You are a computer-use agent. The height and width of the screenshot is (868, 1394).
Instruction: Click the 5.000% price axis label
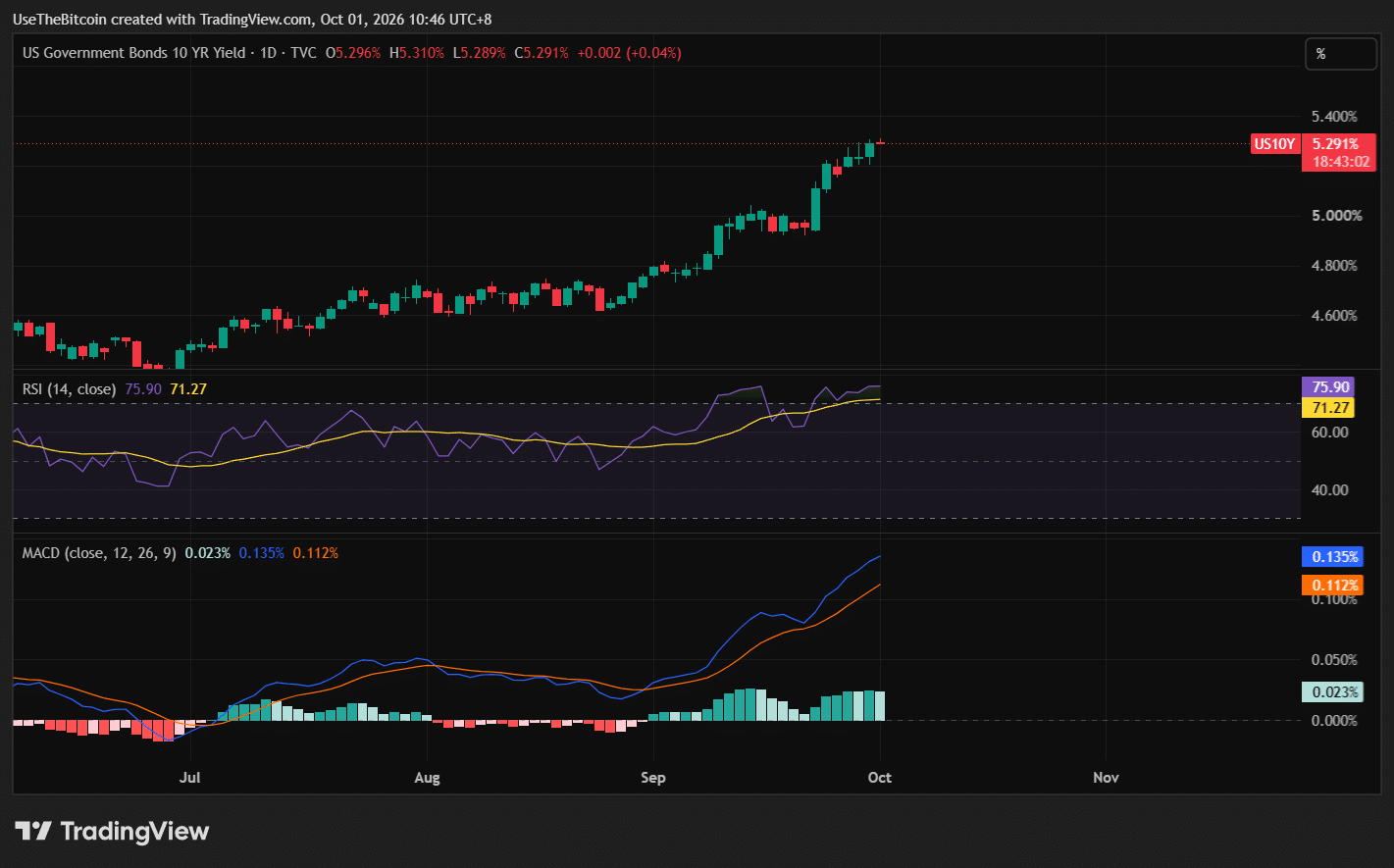1336,216
